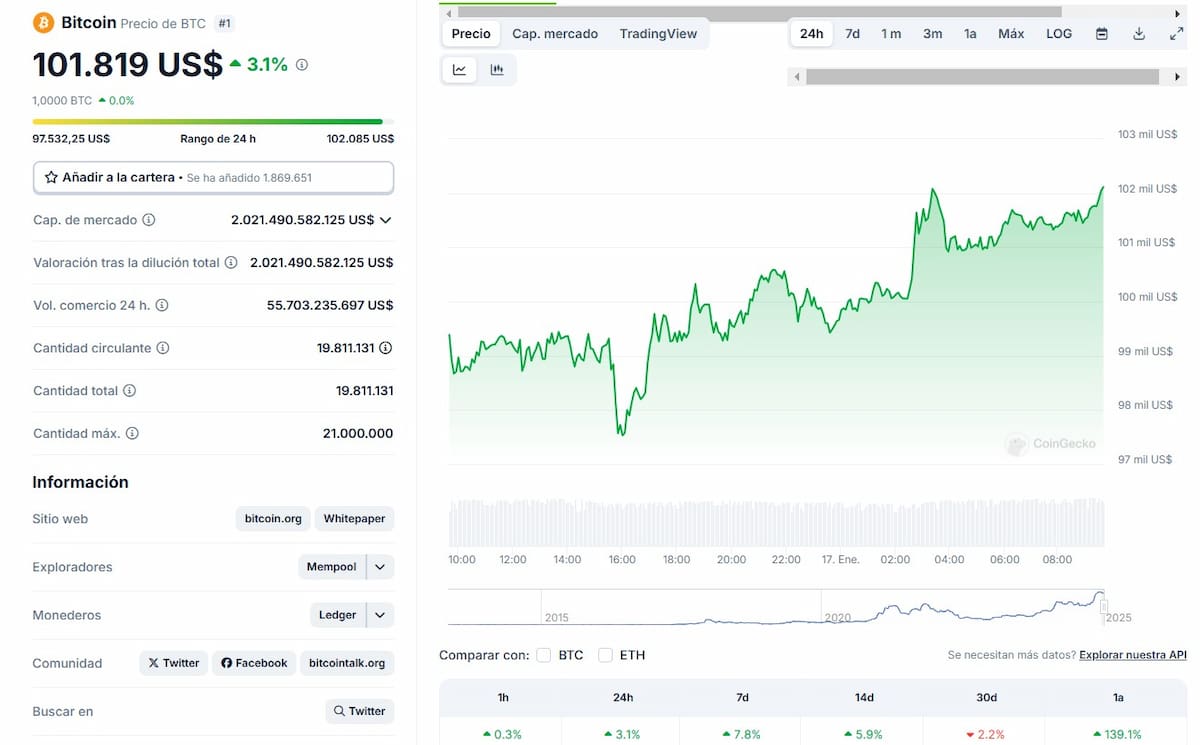Open the Explorar nuestra API link
Viewport: 1200px width, 745px height.
point(1131,655)
